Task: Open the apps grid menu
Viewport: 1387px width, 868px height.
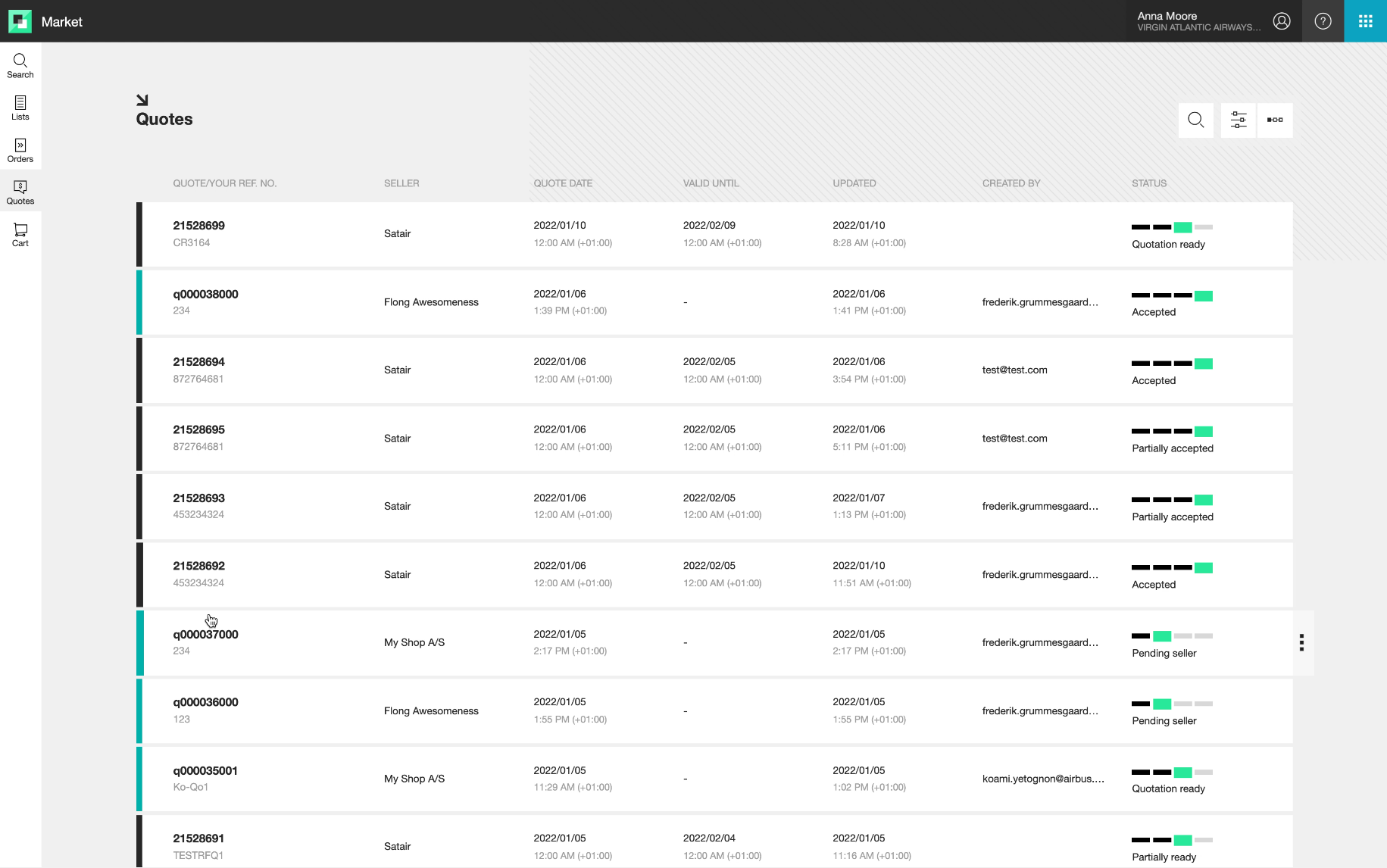Action: pyautogui.click(x=1365, y=21)
